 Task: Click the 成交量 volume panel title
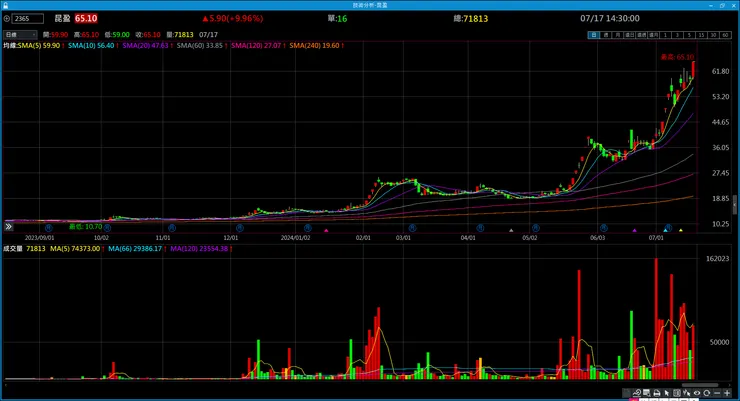[13, 249]
